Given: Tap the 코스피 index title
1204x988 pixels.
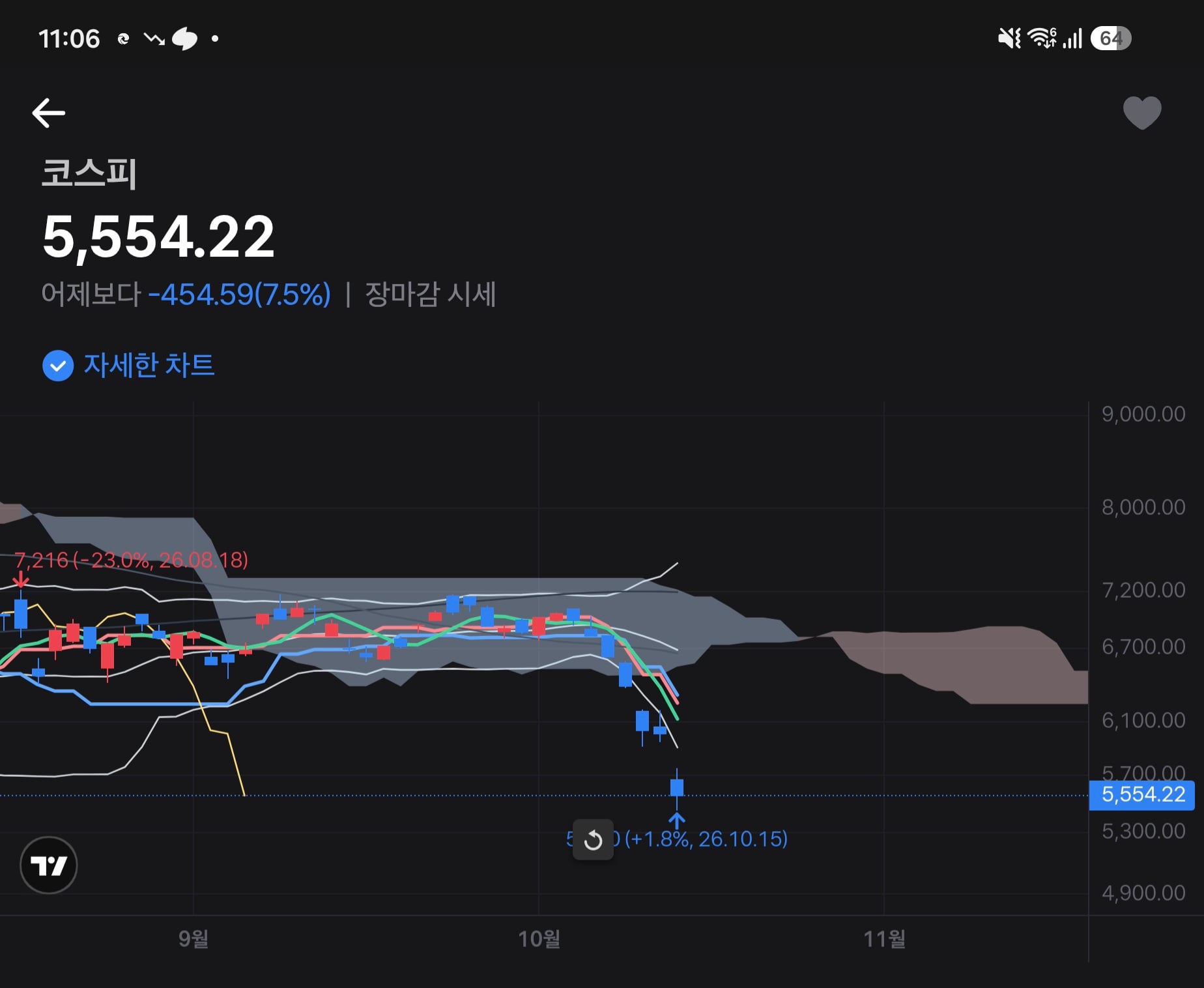Looking at the screenshot, I should pyautogui.click(x=89, y=174).
